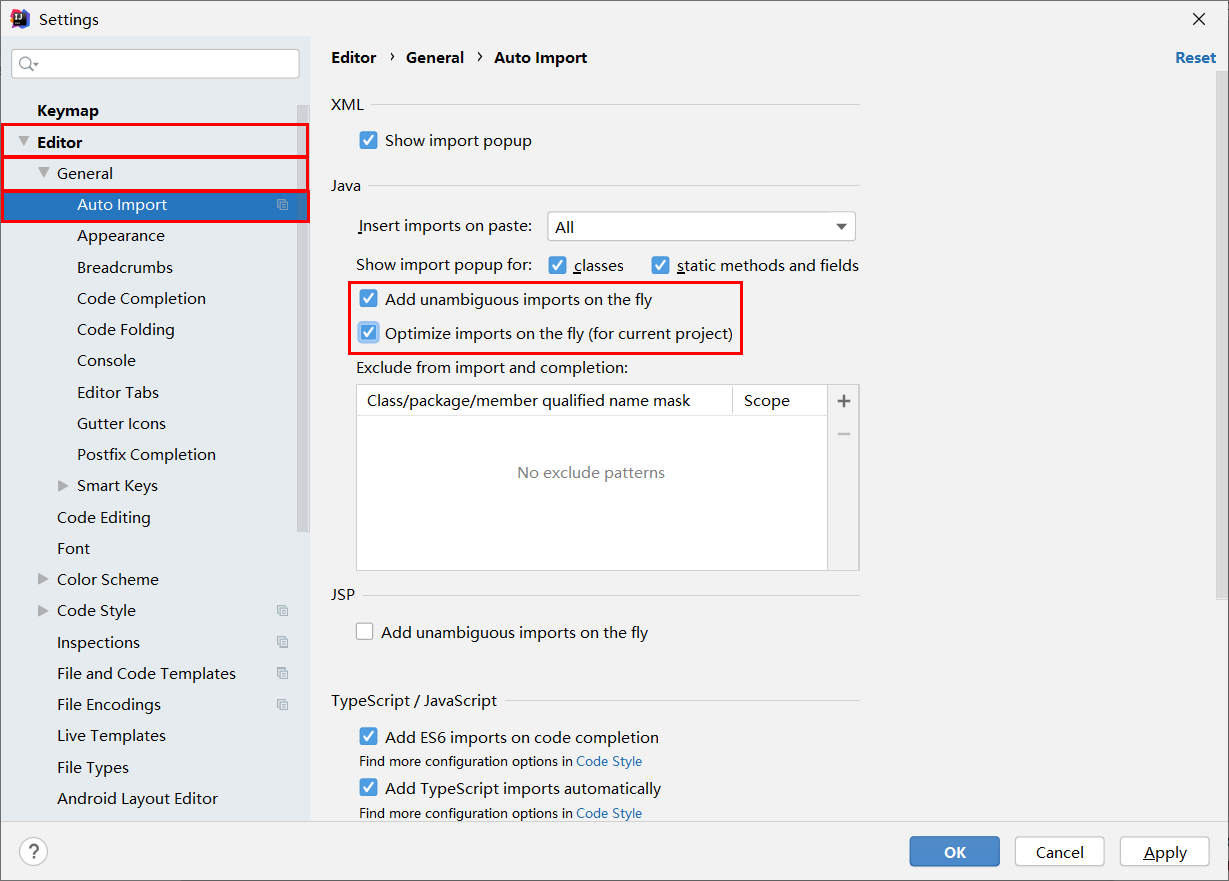Enable JSP Add unambiguous imports on the fly

[365, 632]
